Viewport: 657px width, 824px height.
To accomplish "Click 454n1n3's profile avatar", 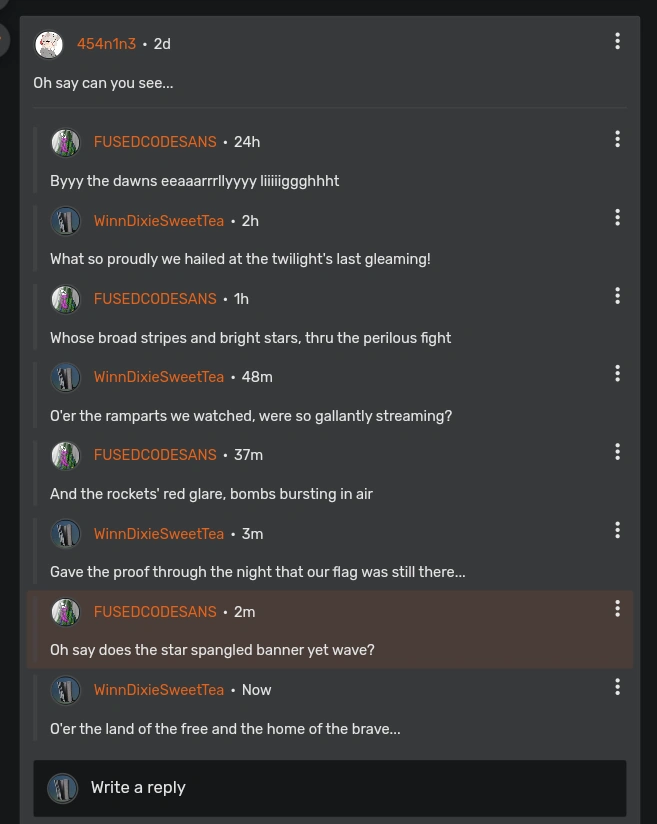I will [x=49, y=44].
